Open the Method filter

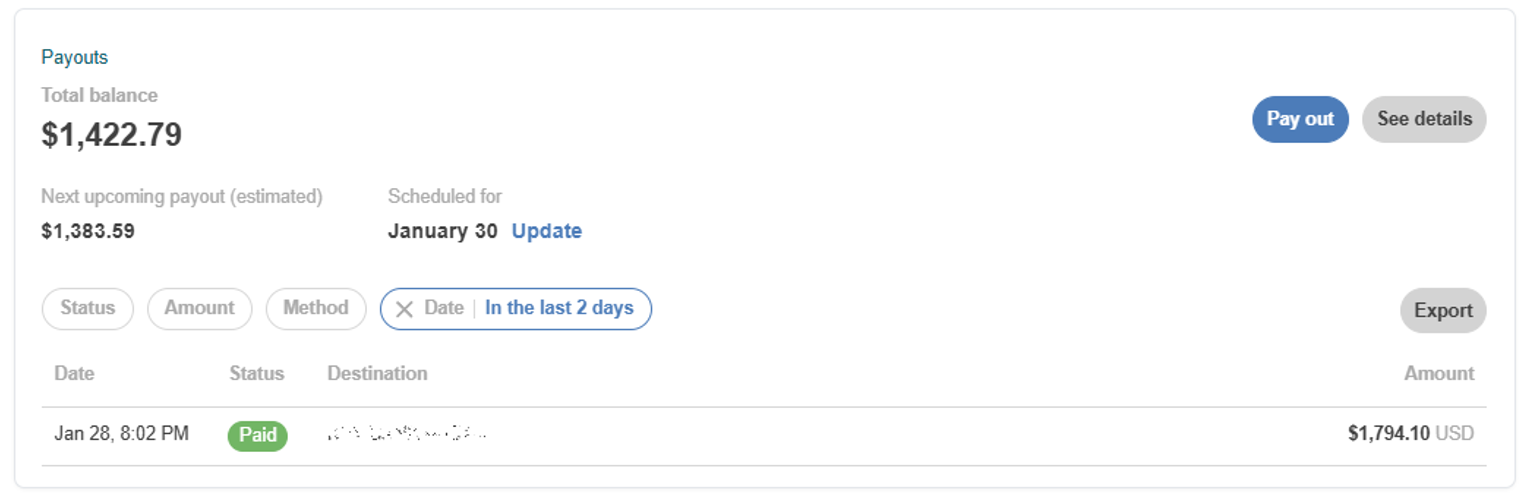315,308
